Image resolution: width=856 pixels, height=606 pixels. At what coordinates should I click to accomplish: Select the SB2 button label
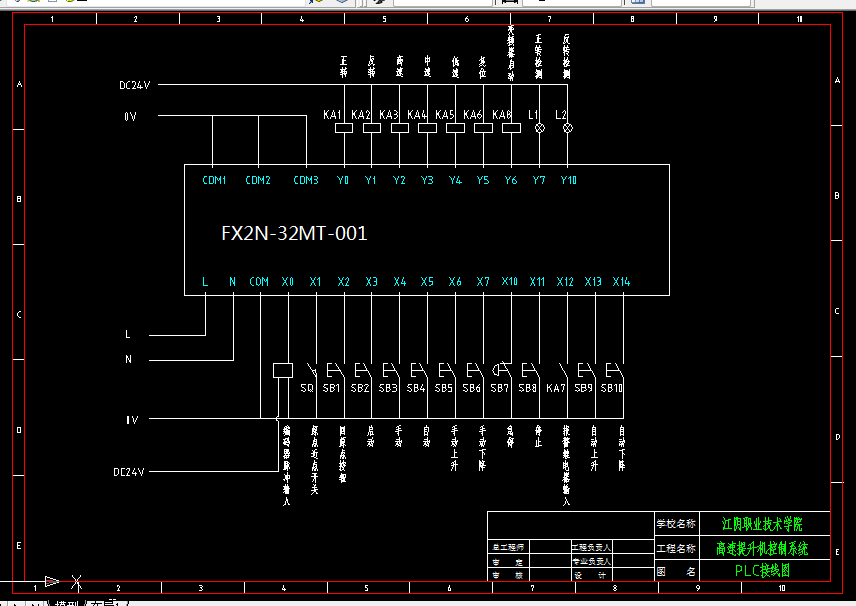coord(360,388)
